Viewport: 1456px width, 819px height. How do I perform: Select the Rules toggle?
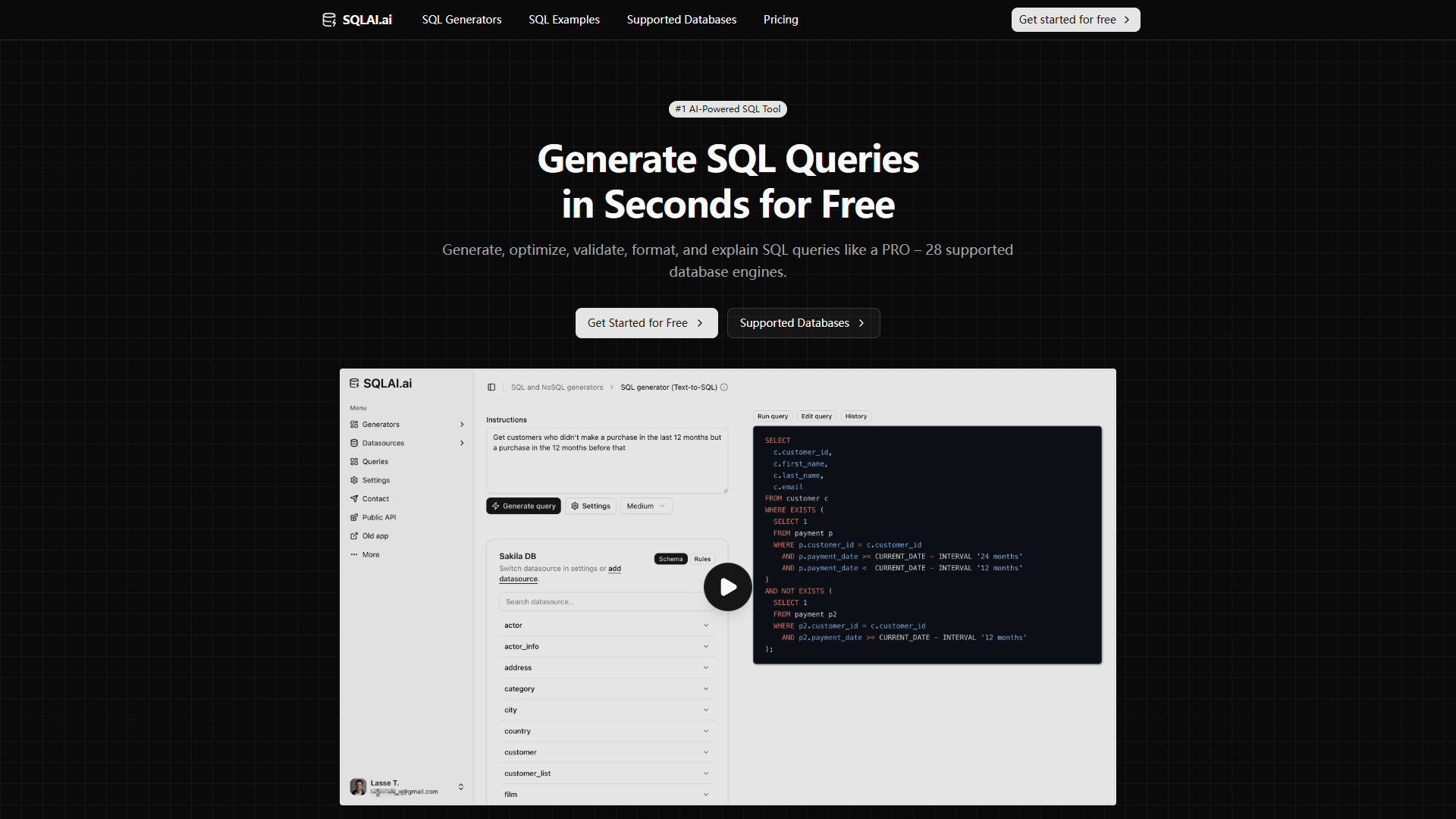click(702, 559)
